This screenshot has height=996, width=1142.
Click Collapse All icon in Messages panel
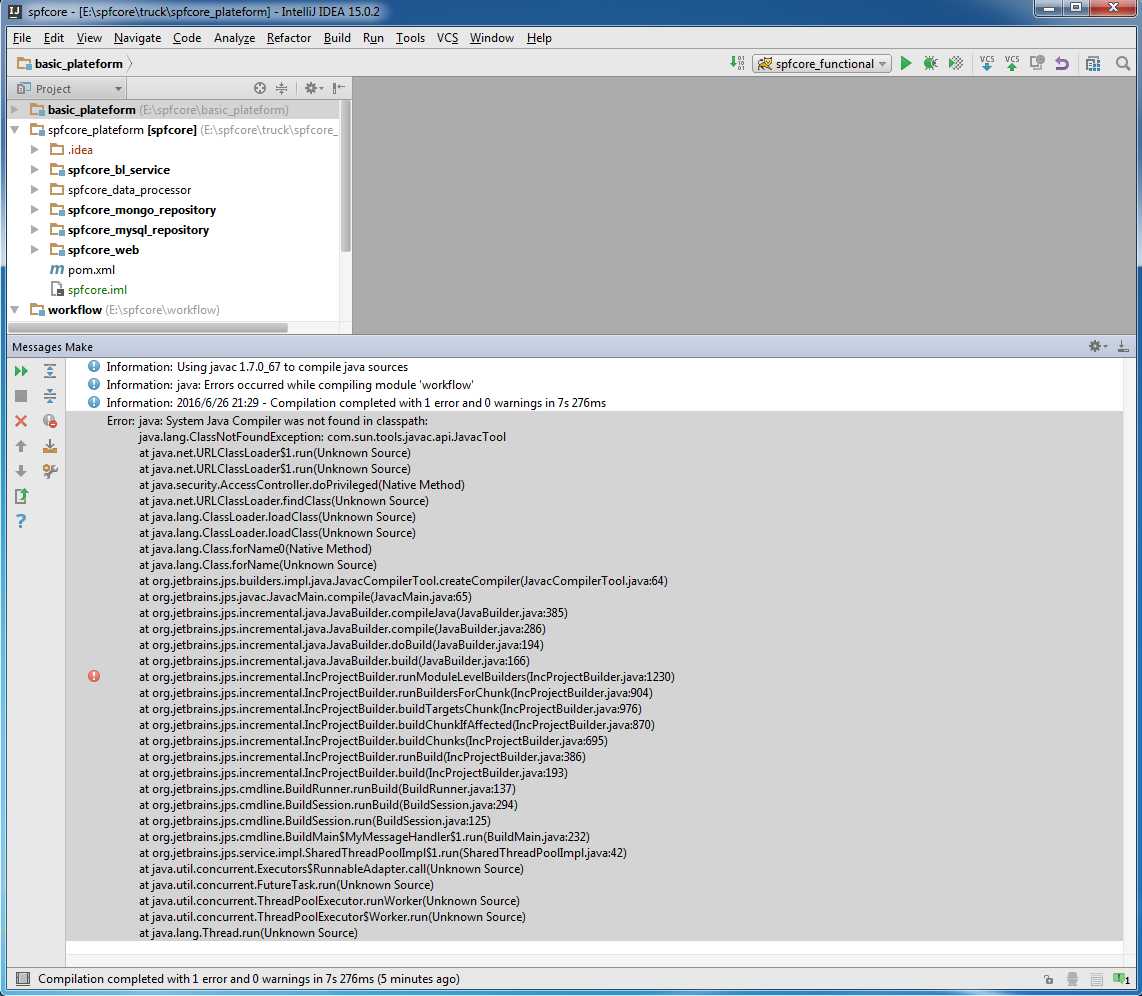(x=50, y=396)
